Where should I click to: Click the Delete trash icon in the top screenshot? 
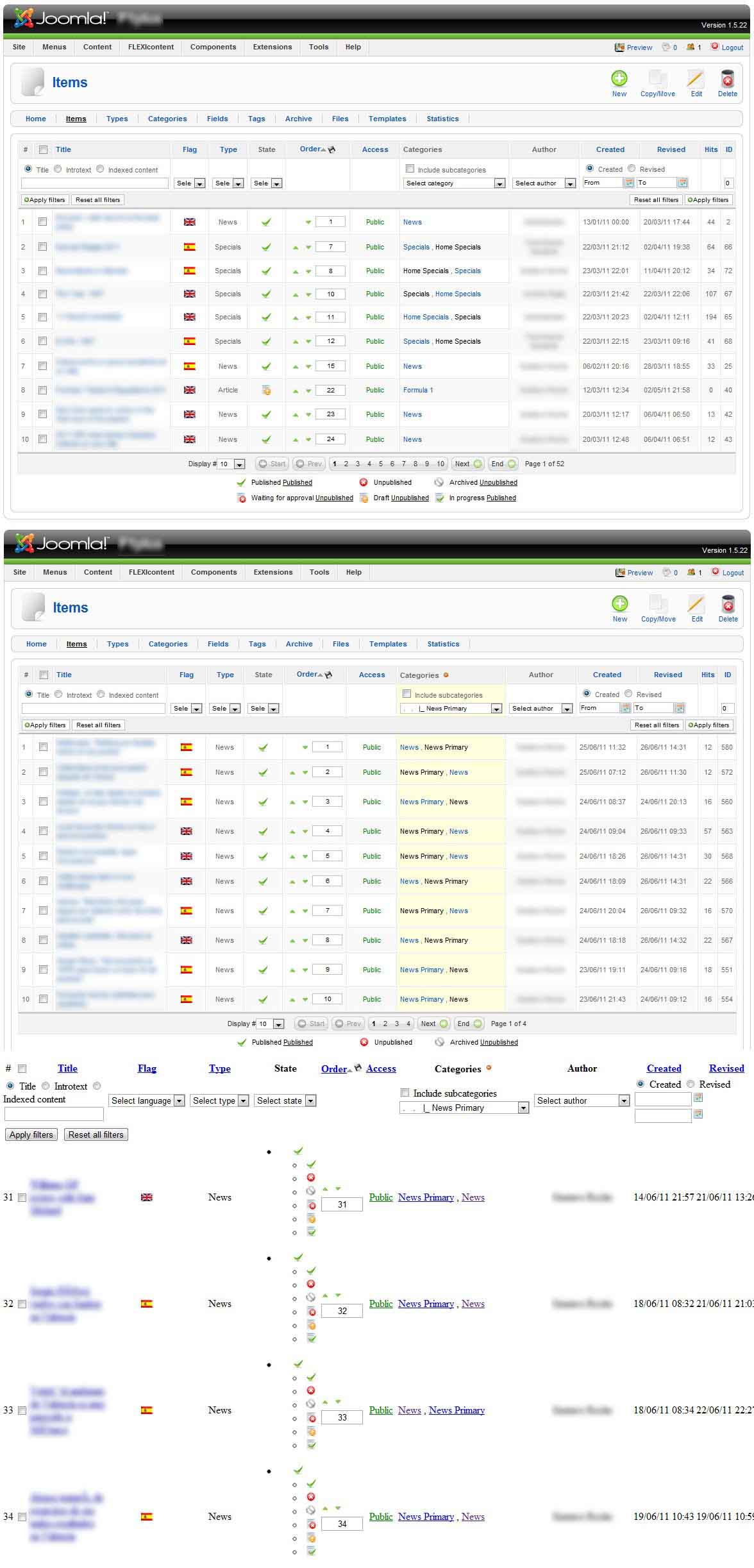click(727, 79)
